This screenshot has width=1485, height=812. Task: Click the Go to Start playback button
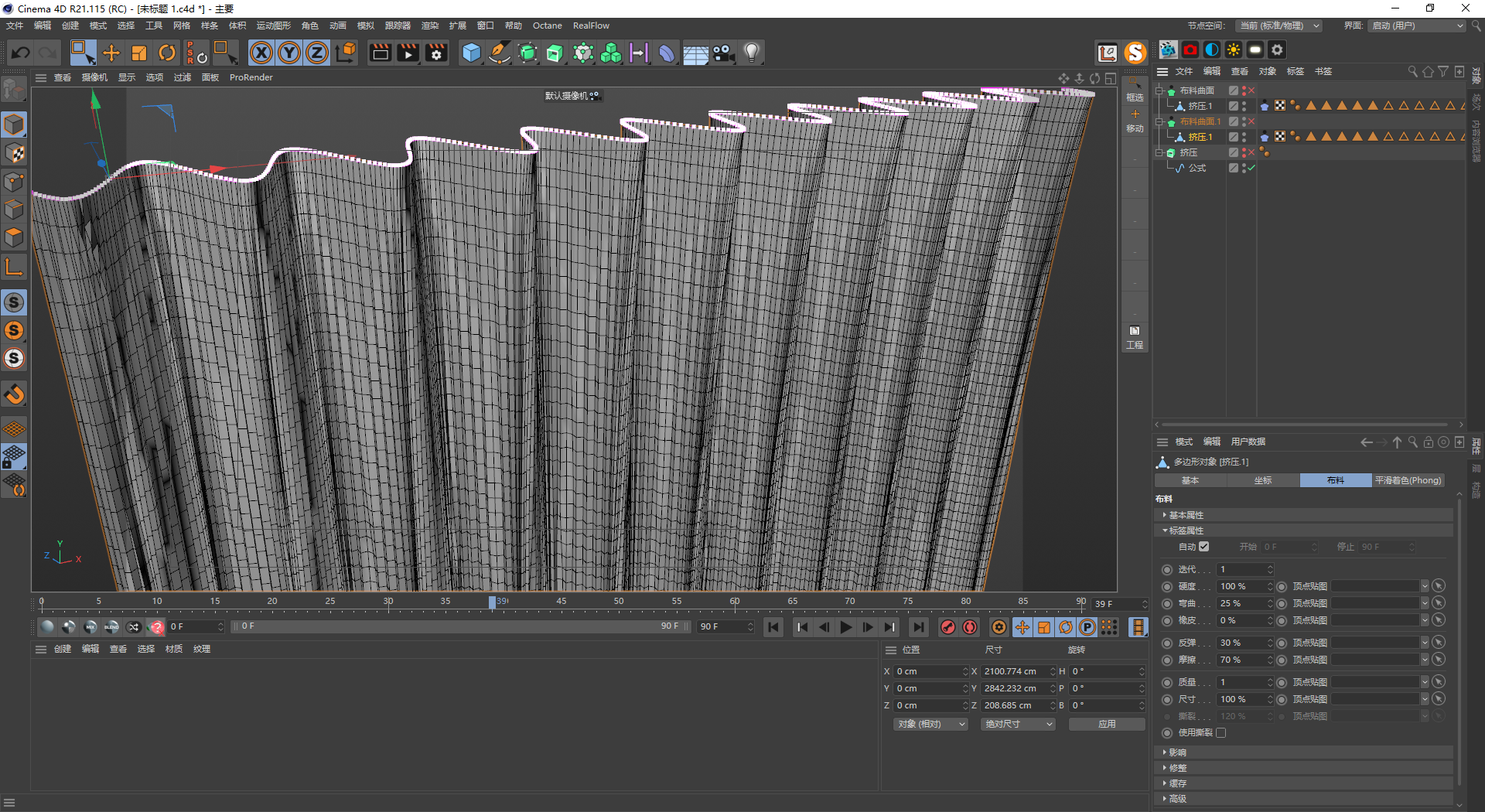click(x=773, y=627)
